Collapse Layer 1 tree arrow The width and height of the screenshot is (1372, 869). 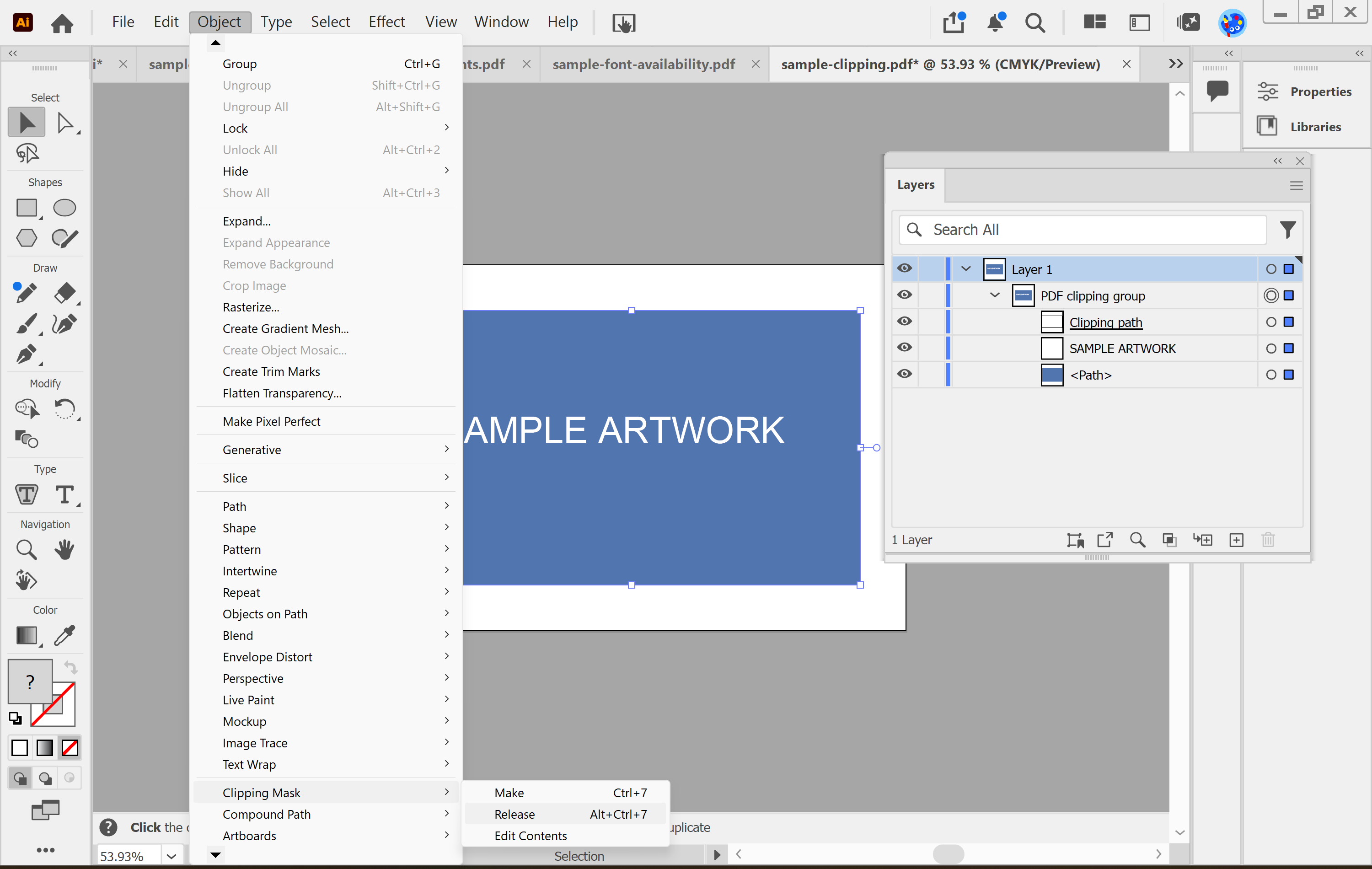click(x=966, y=268)
